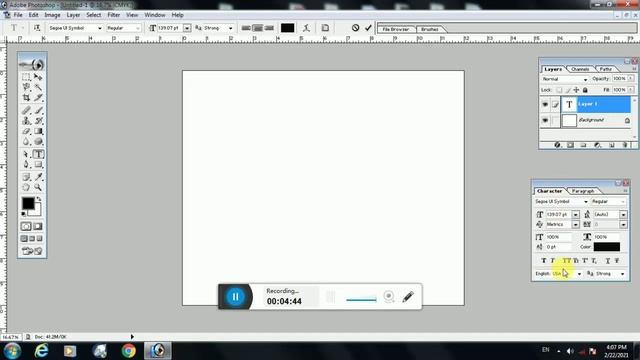Open font family dropdown in options bar
Screen dimensions: 640x360
tap(99, 28)
